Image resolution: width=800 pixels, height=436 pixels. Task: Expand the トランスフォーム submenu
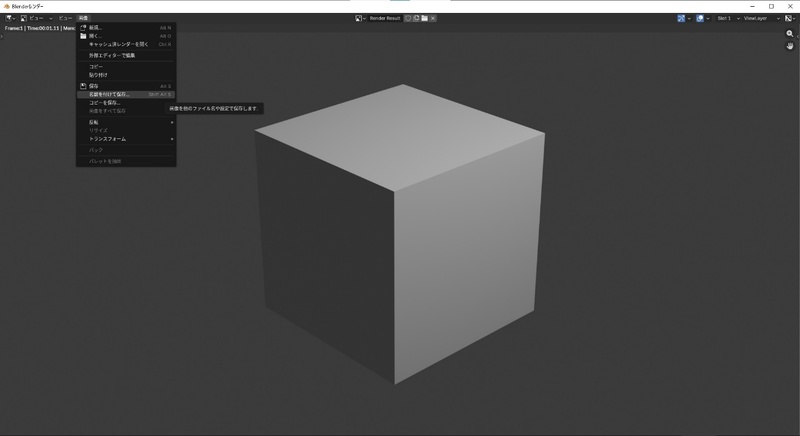pyautogui.click(x=126, y=139)
